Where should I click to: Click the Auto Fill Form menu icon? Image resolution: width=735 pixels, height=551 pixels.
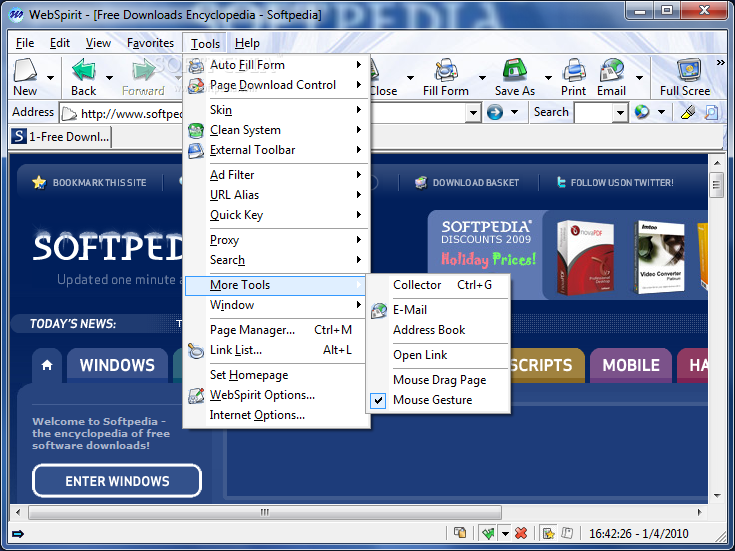point(196,65)
